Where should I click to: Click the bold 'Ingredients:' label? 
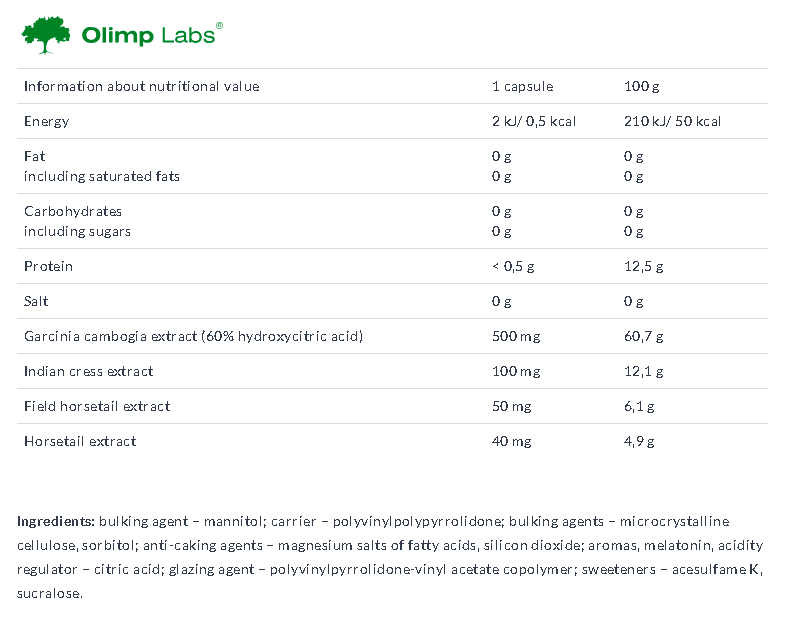click(55, 522)
